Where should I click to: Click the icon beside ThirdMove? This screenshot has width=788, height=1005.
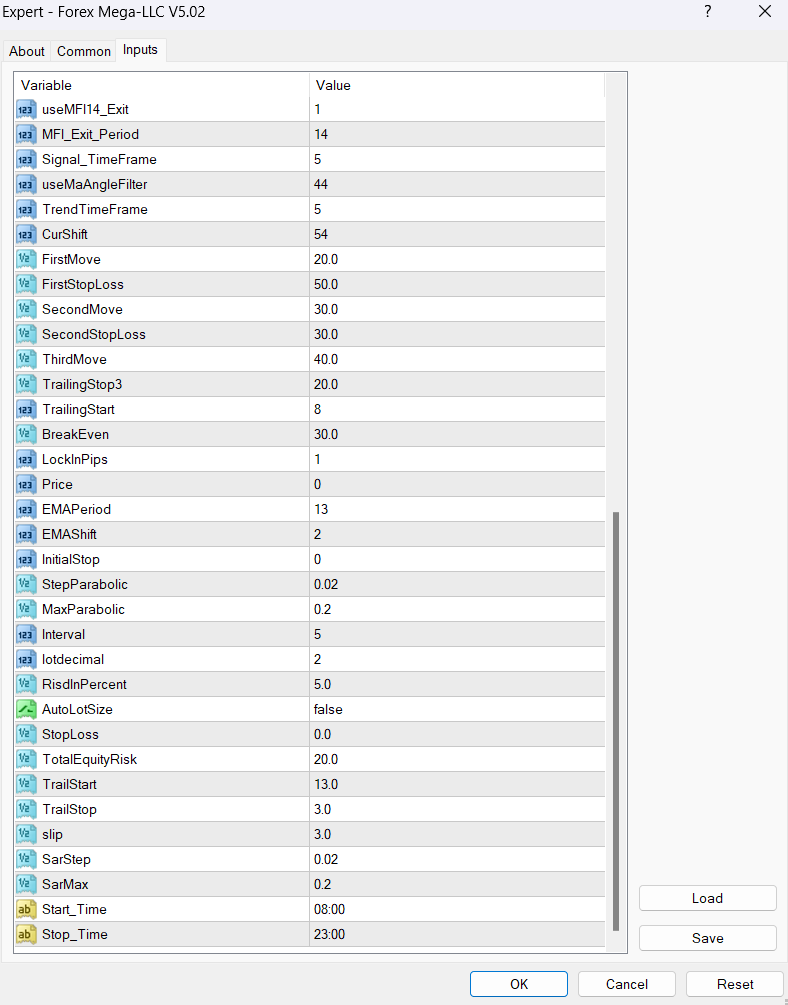26,360
